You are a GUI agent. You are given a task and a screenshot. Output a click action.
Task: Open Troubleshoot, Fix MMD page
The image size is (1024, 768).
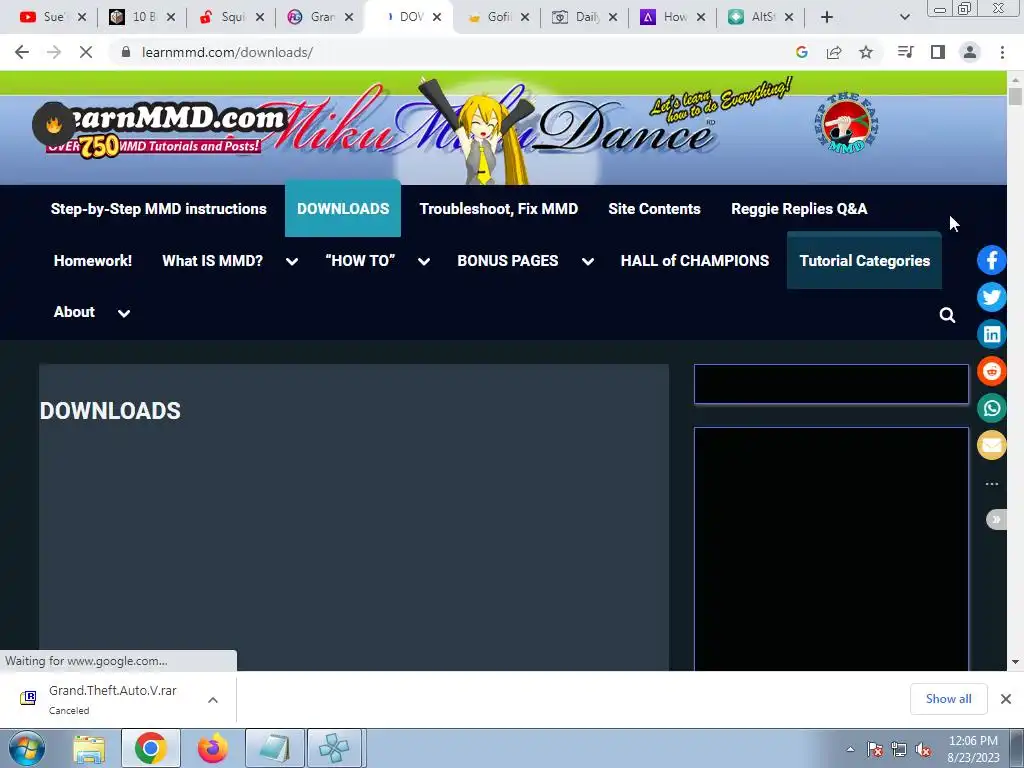(x=498, y=209)
